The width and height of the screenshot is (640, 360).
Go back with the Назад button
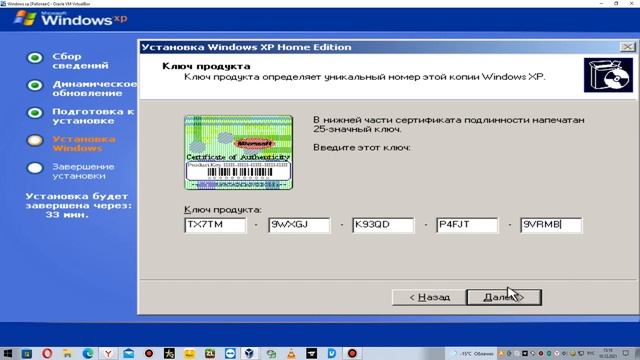click(x=429, y=297)
